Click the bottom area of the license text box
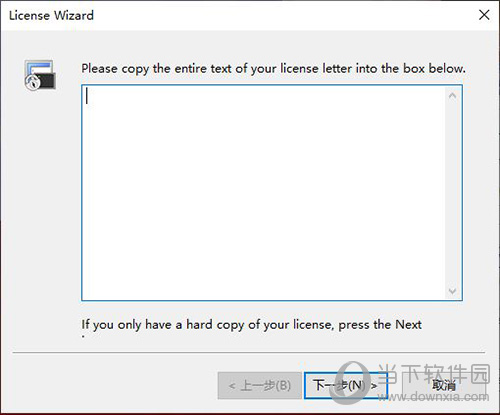The image size is (500, 415). click(263, 287)
